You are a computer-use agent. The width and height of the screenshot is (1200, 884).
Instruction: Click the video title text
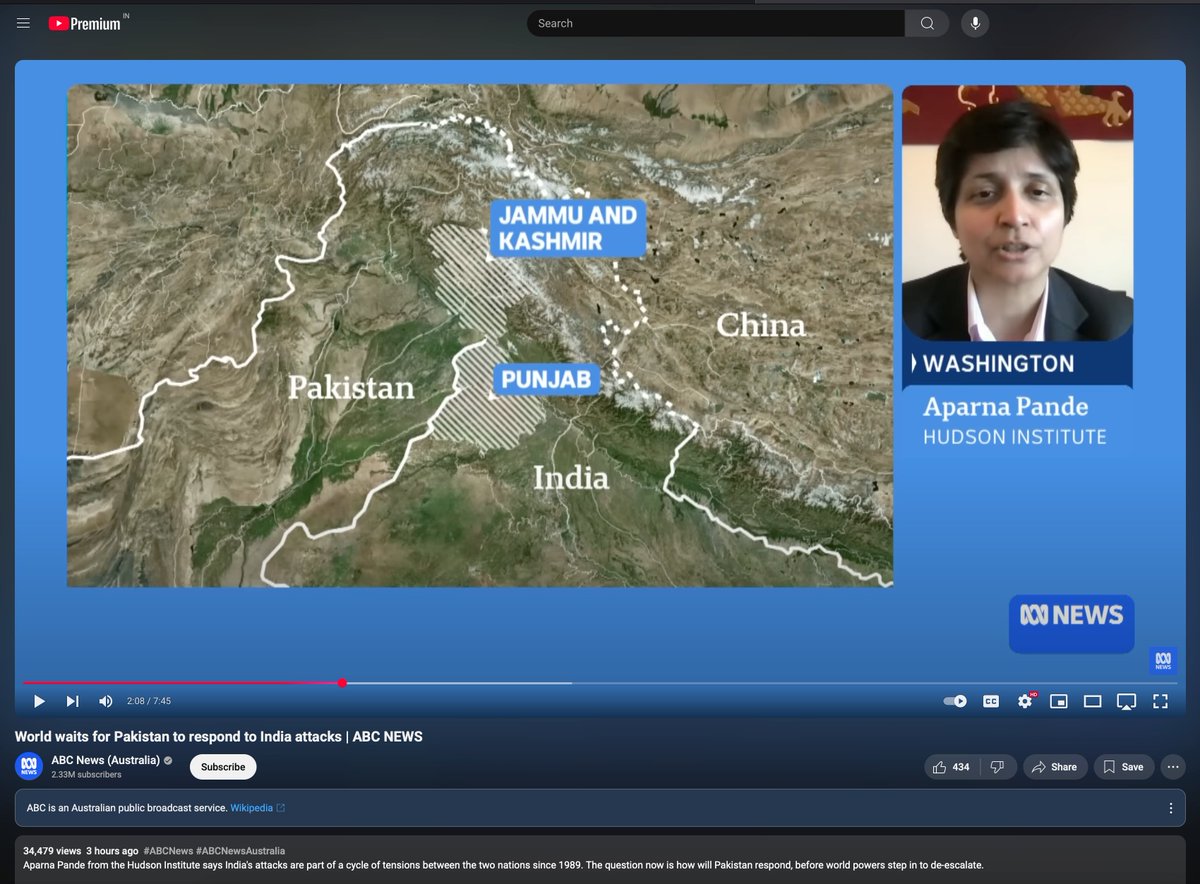pyautogui.click(x=219, y=737)
